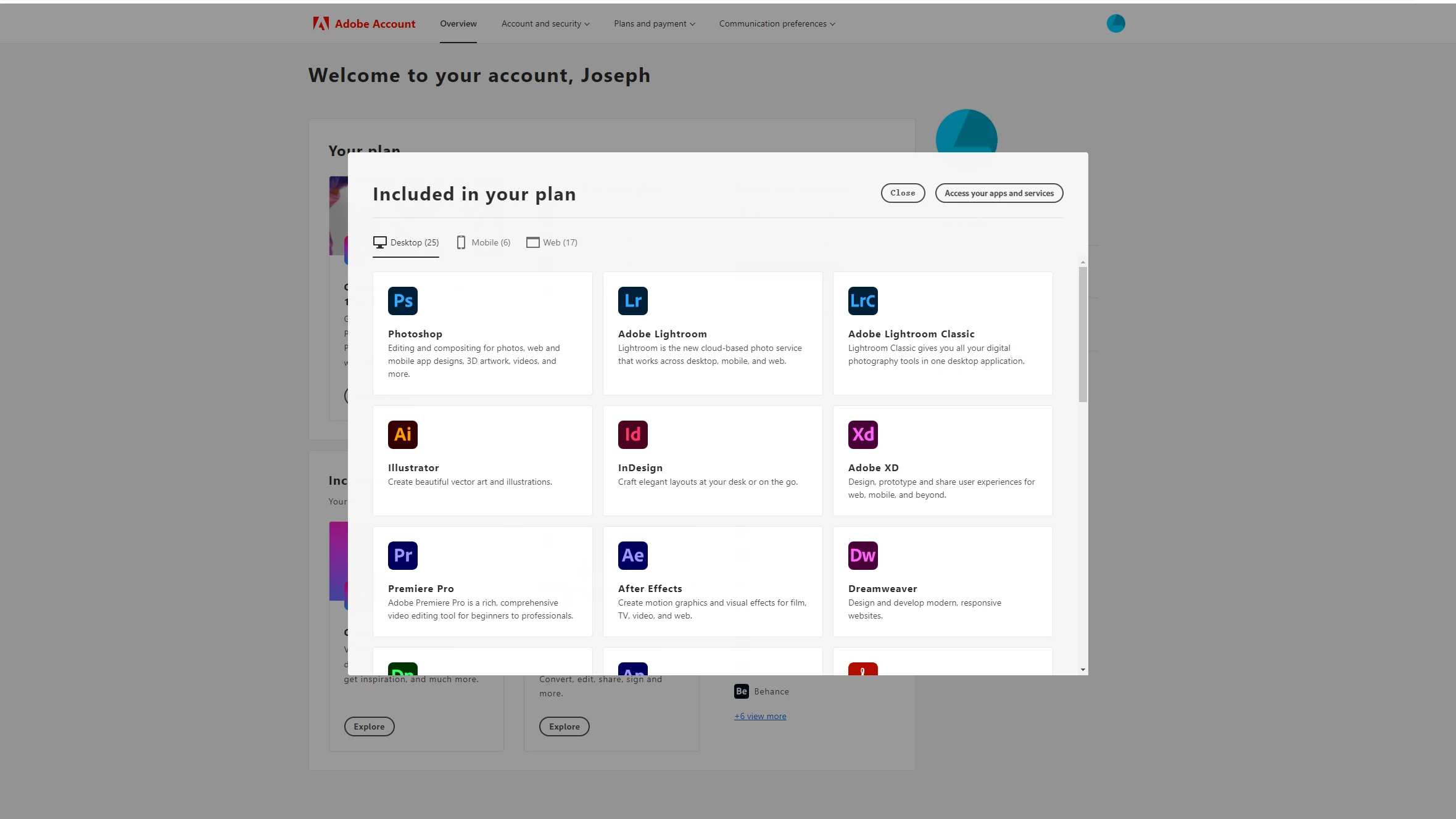Image resolution: width=1456 pixels, height=819 pixels.
Task: Click the After Effects Ae icon
Action: (x=632, y=556)
